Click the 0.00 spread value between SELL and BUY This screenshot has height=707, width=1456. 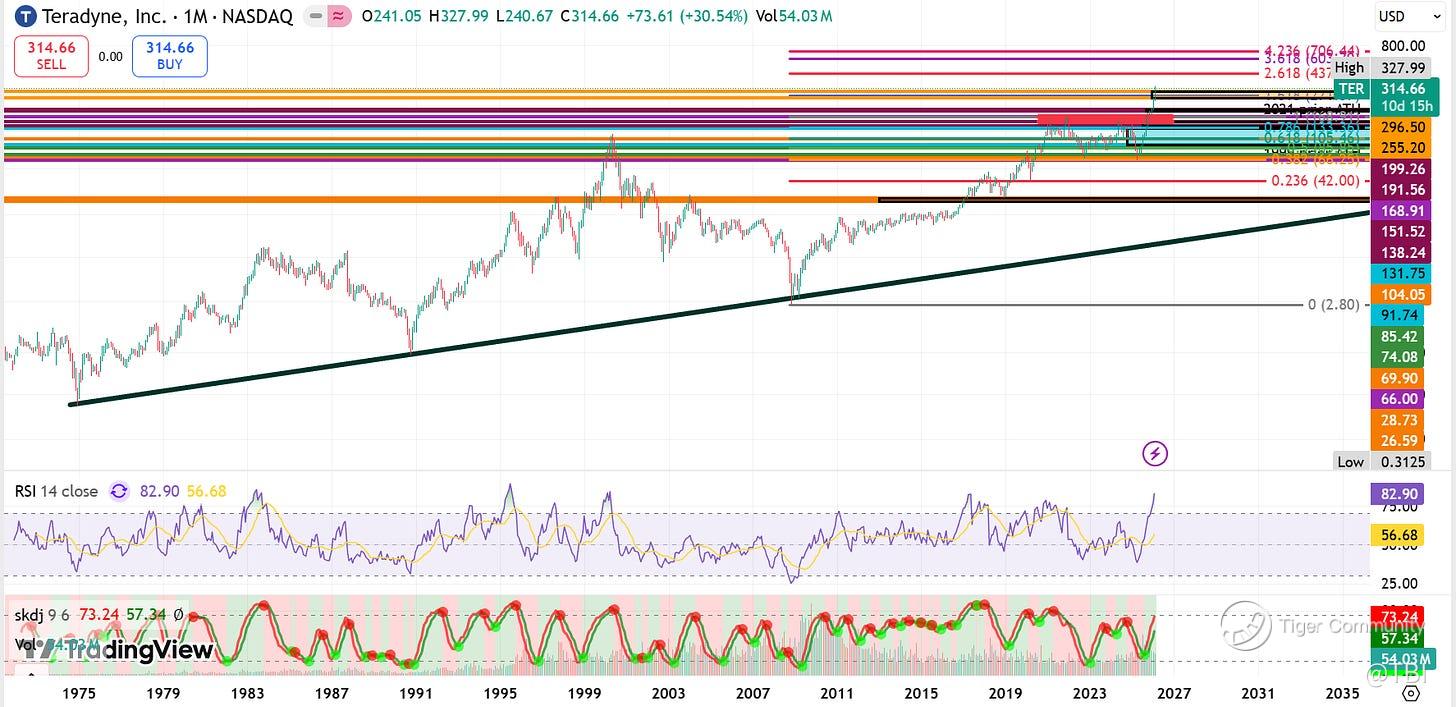click(110, 56)
